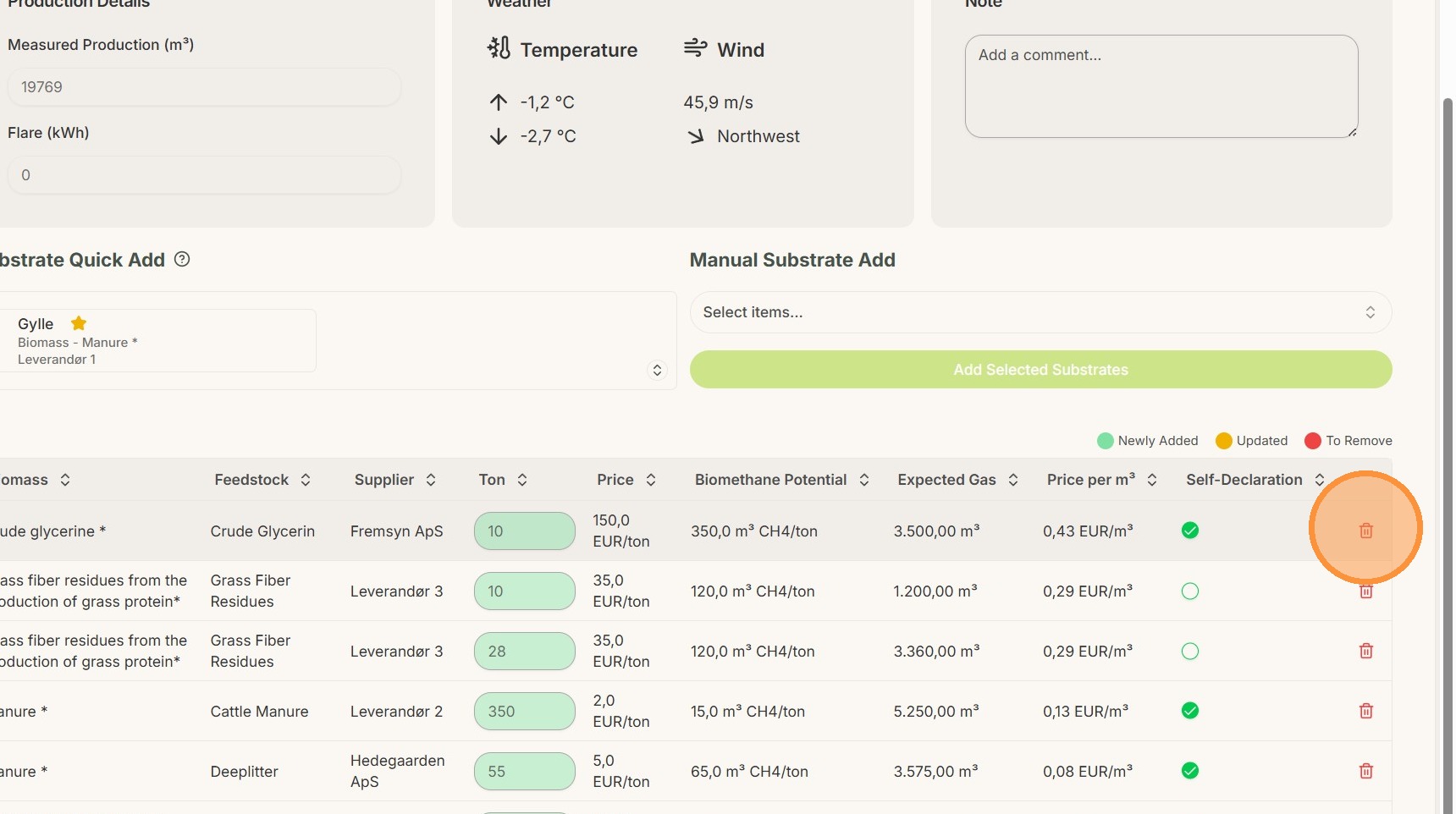1456x814 pixels.
Task: Click the star favorite on Gylle card
Action: tap(79, 323)
